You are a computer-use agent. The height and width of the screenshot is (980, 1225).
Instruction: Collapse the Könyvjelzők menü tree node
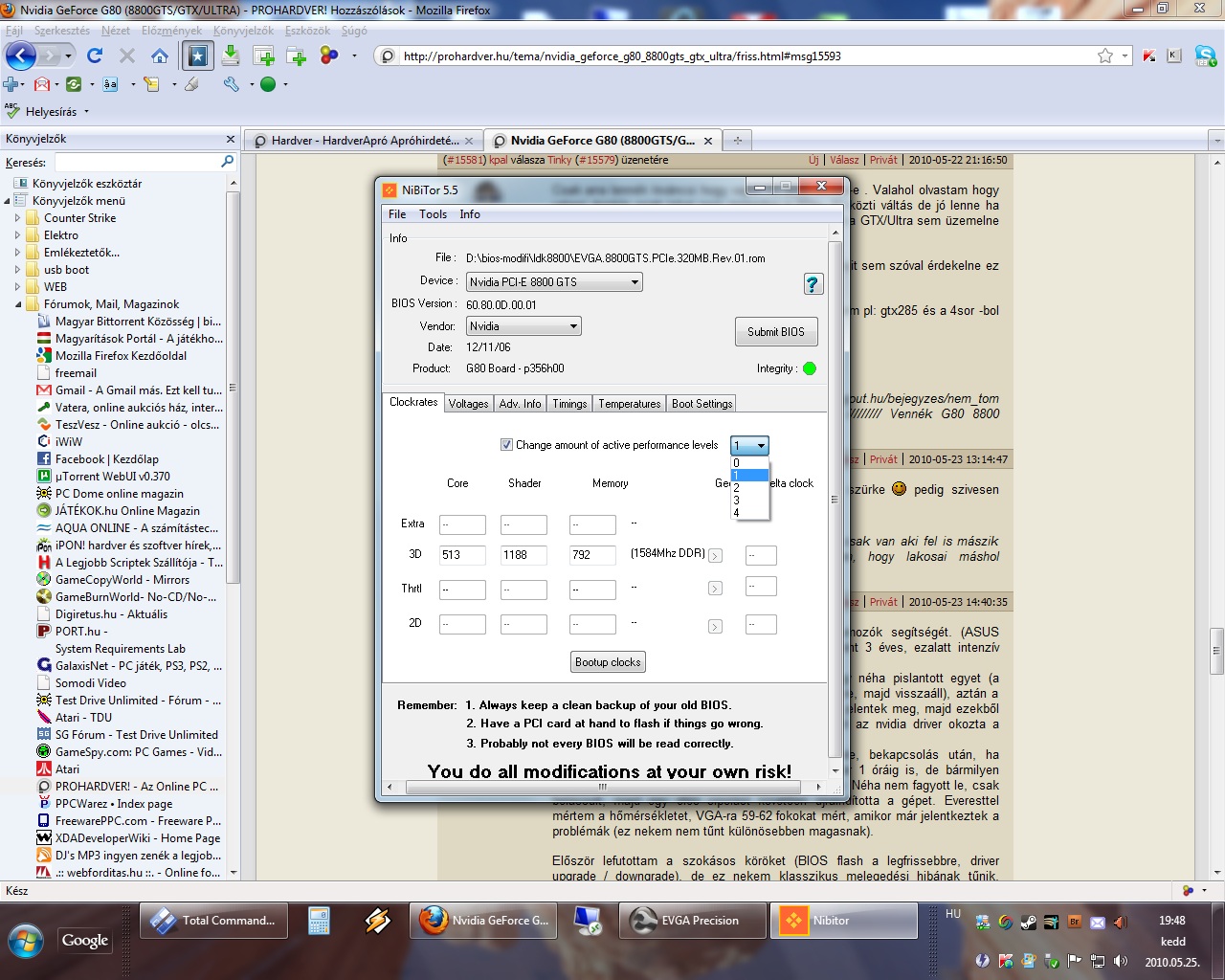[7, 201]
